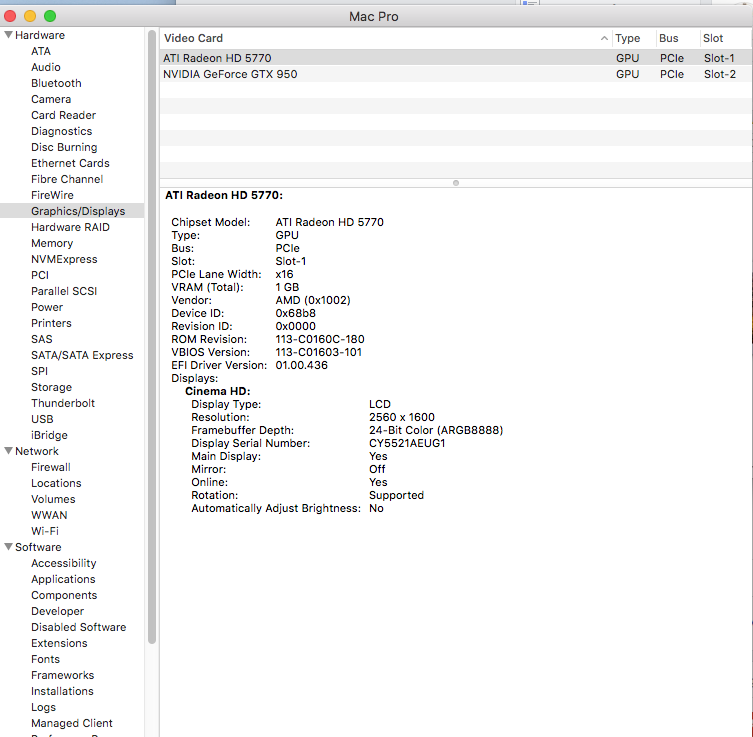Open Developer section
Image resolution: width=753 pixels, height=737 pixels.
pos(58,611)
